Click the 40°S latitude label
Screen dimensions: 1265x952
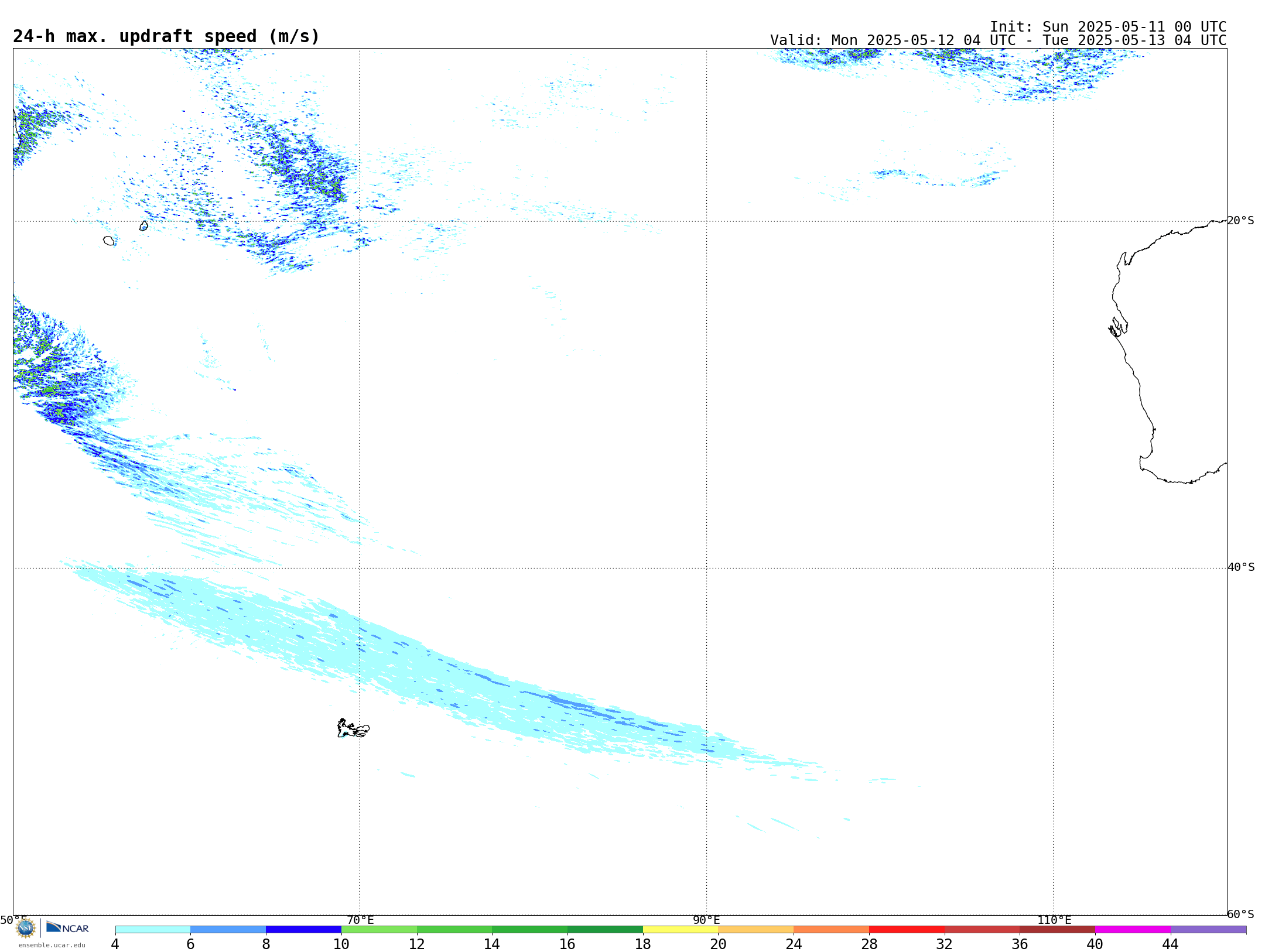click(x=1241, y=567)
